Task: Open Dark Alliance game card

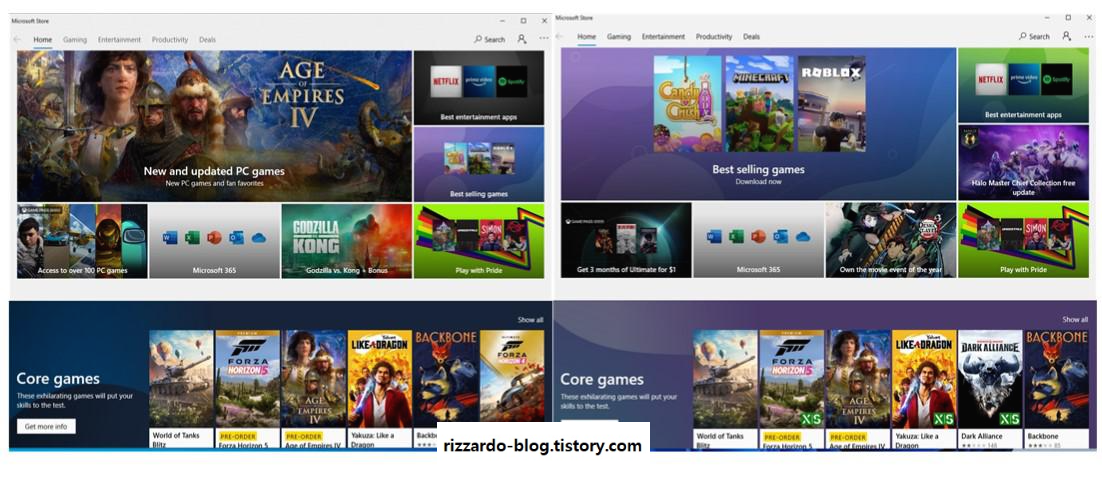Action: (x=990, y=390)
